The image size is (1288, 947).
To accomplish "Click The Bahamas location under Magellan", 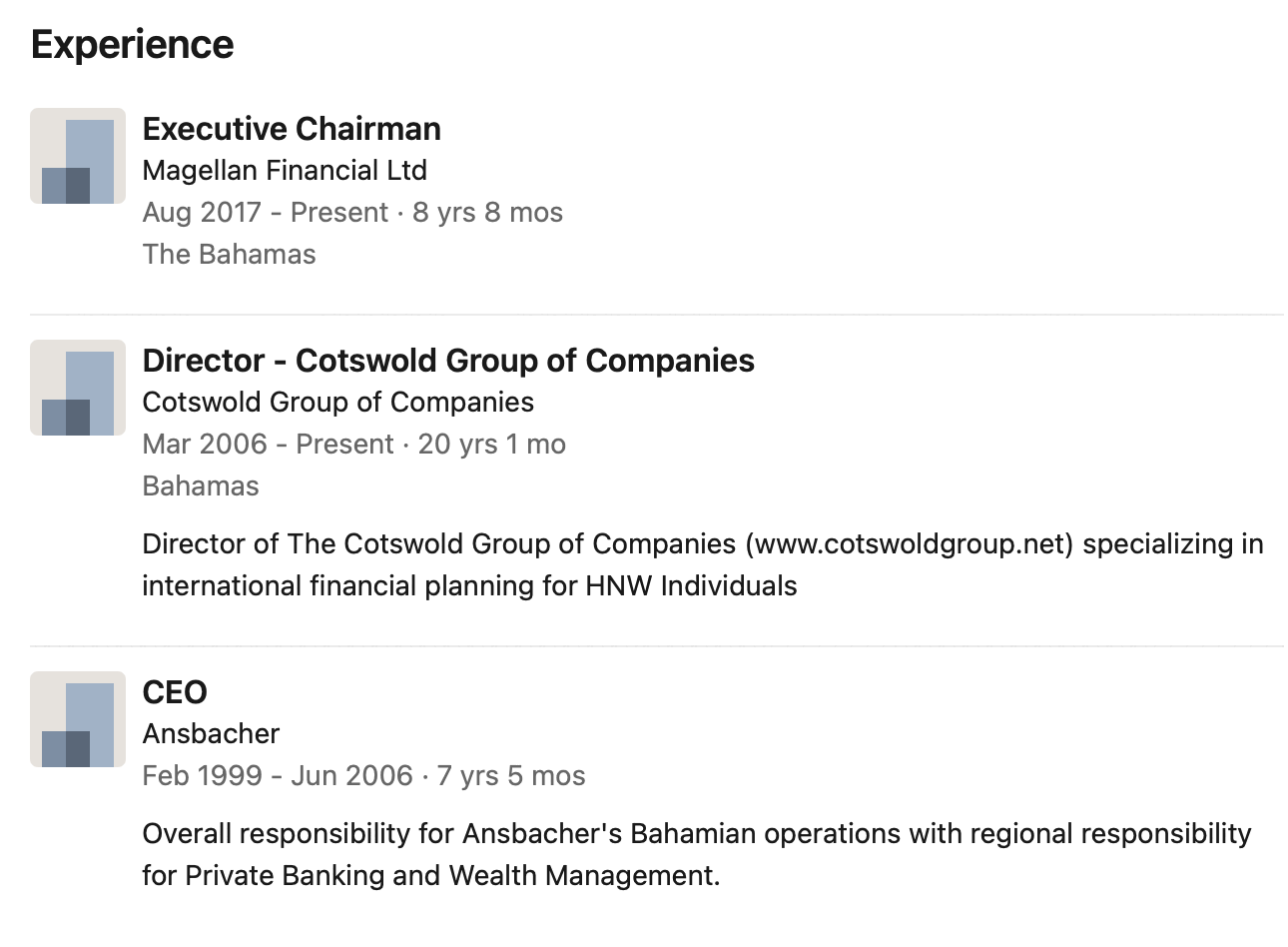I will 229,255.
